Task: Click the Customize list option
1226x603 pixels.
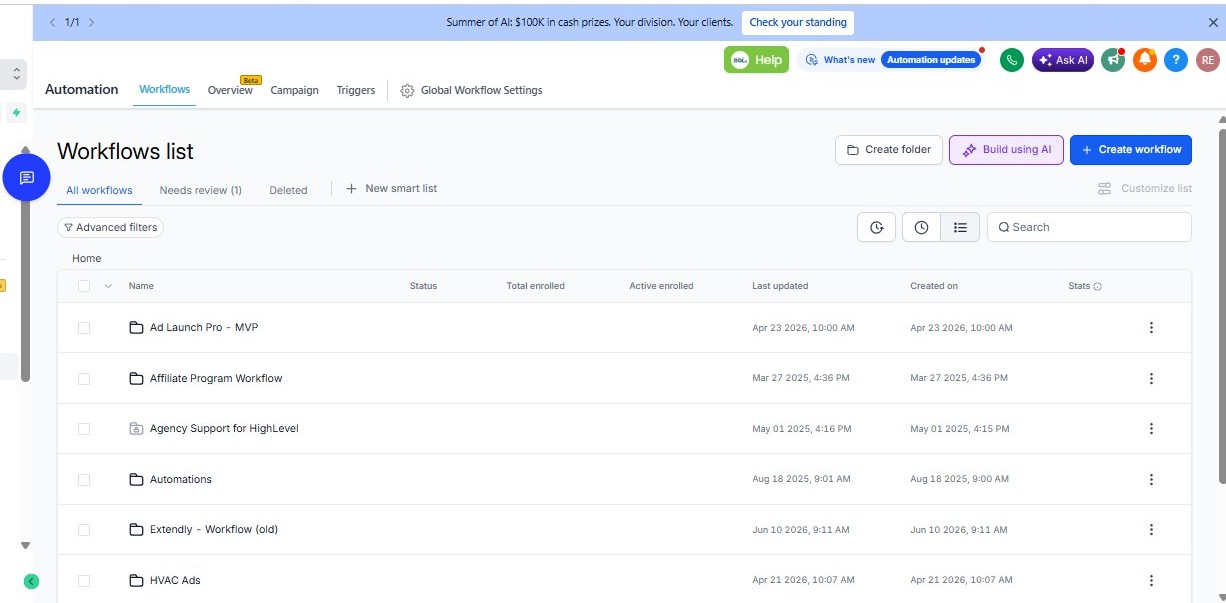Action: (x=1144, y=188)
